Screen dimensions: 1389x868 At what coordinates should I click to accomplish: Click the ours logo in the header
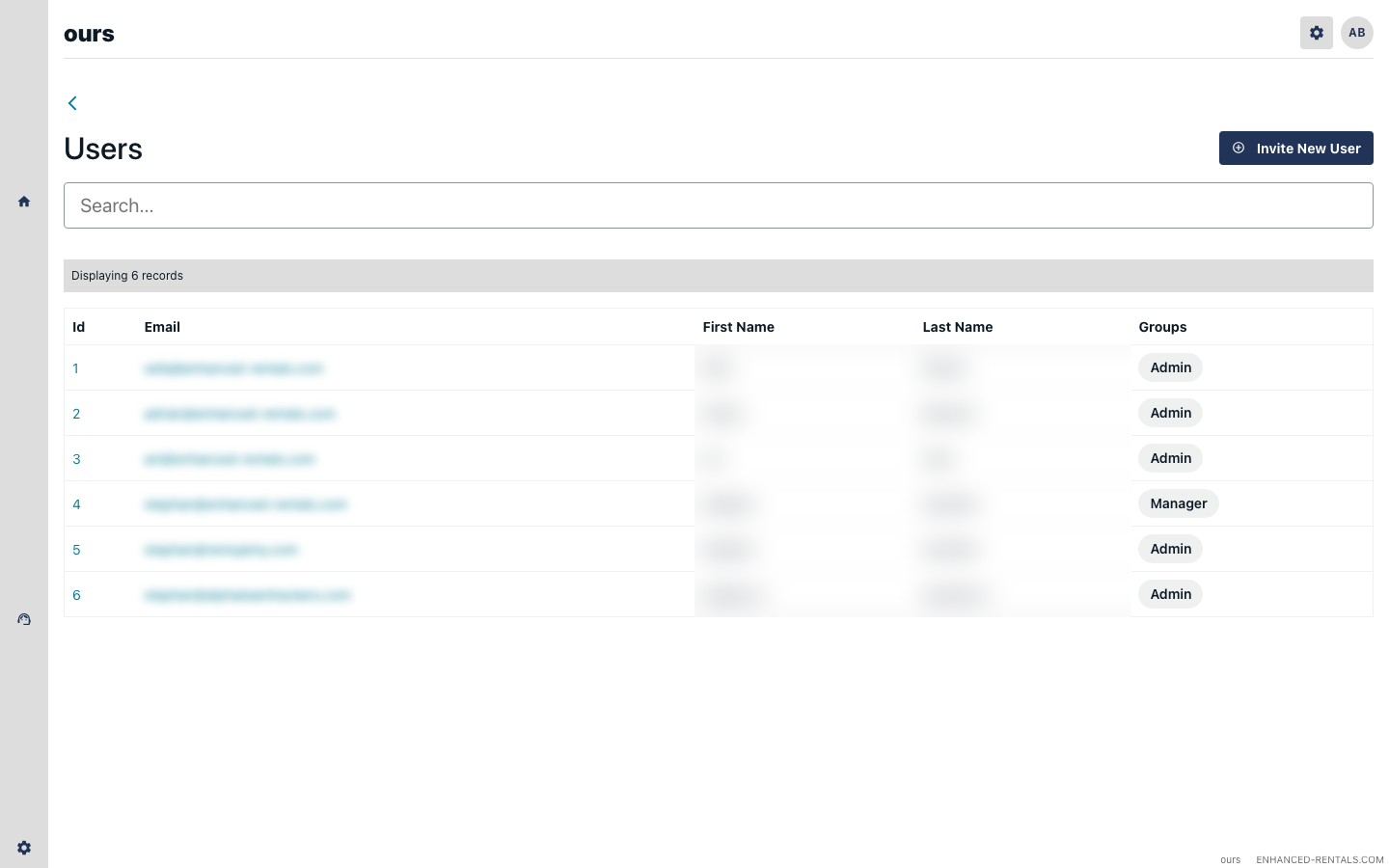[x=89, y=34]
